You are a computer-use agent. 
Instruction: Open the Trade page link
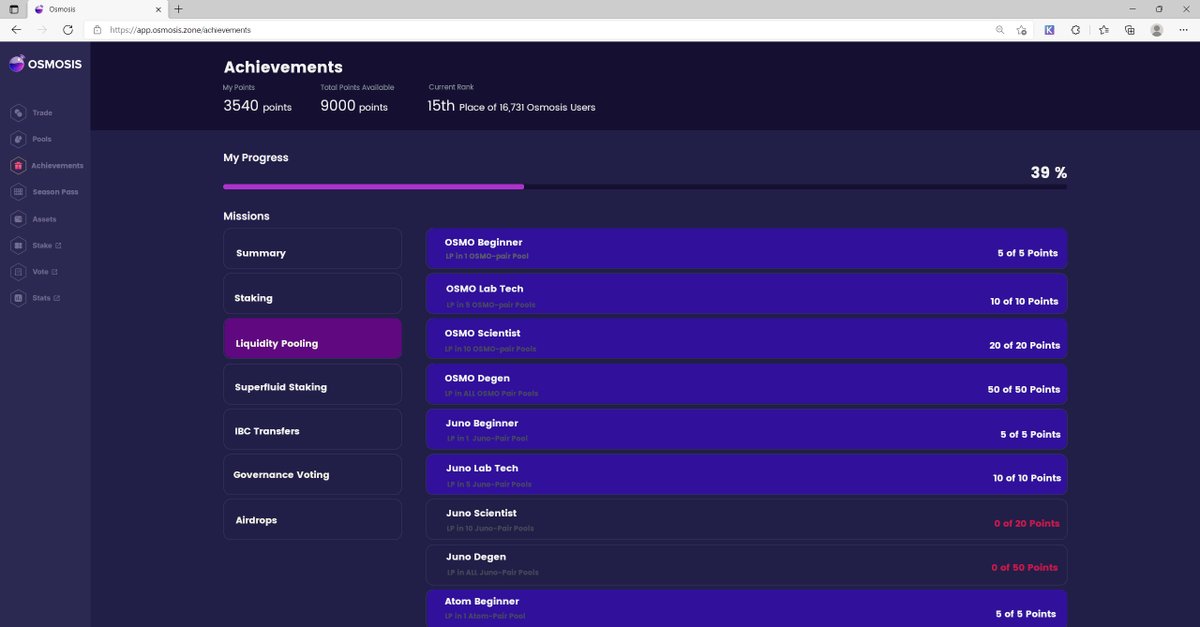tap(42, 113)
